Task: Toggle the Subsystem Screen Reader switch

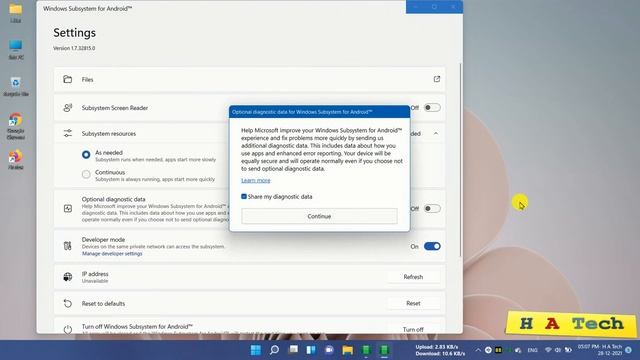Action: [432, 108]
